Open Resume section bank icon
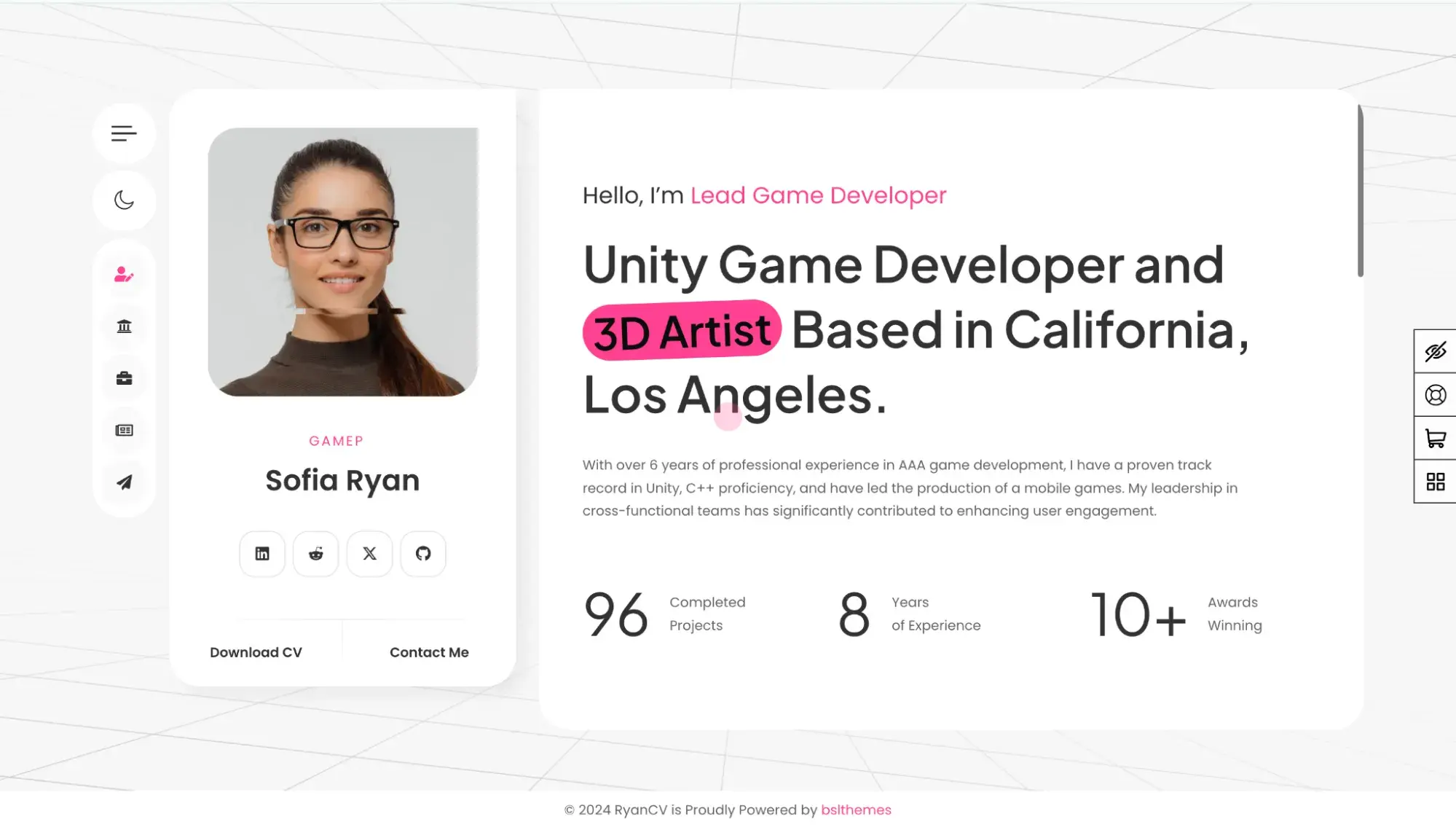Screen dimensions: 1456x830 tap(124, 326)
